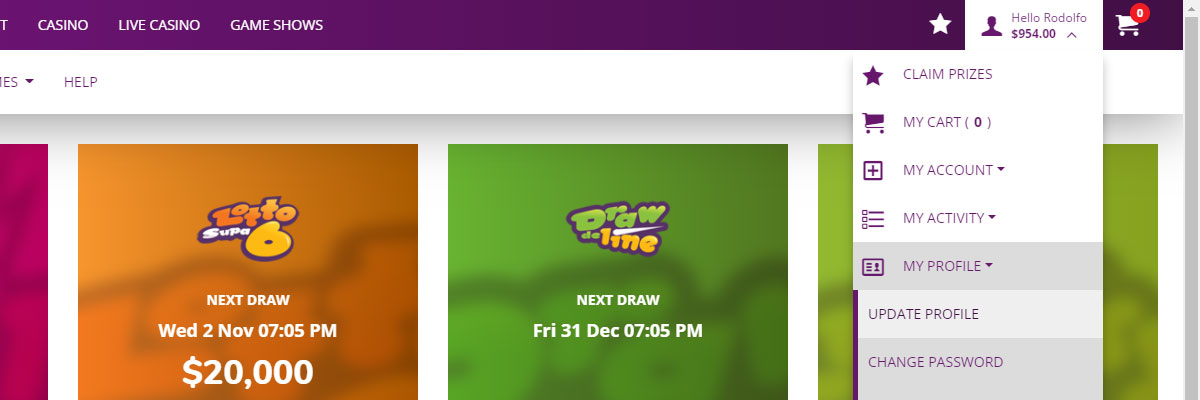
Task: Open the Casino section
Action: [62, 25]
